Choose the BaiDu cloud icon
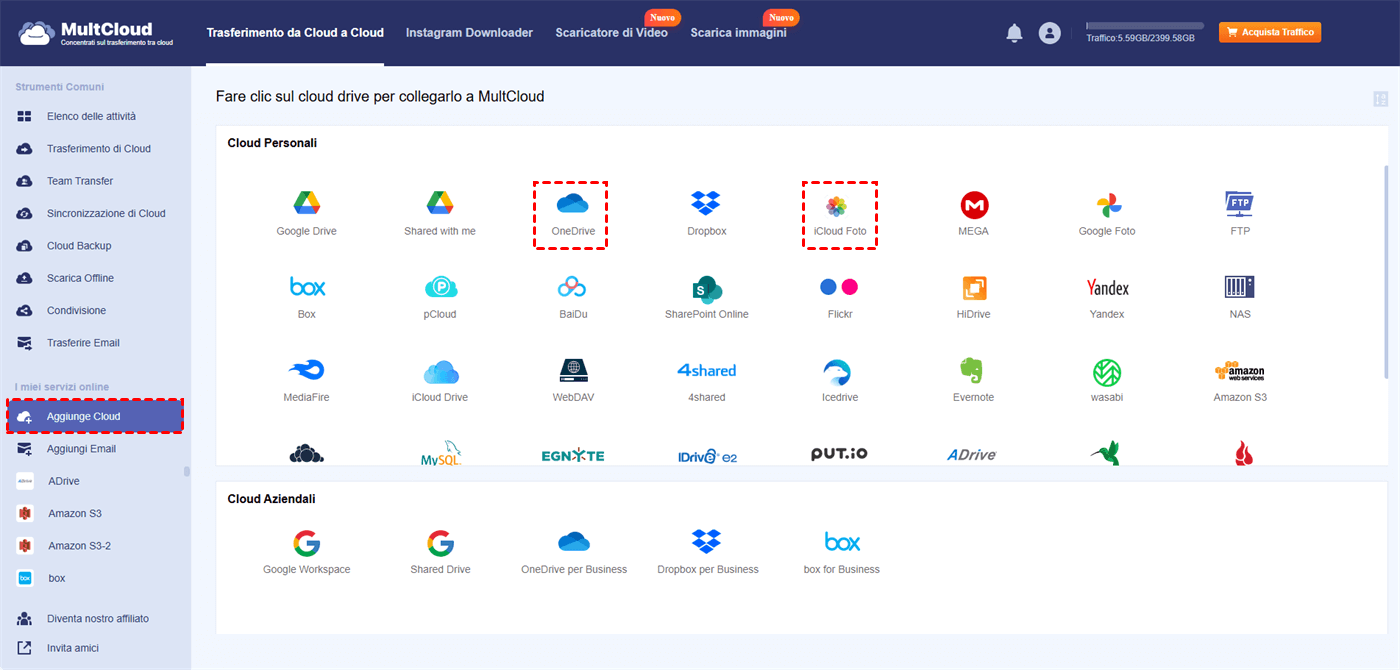The image size is (1400, 670). coord(572,288)
